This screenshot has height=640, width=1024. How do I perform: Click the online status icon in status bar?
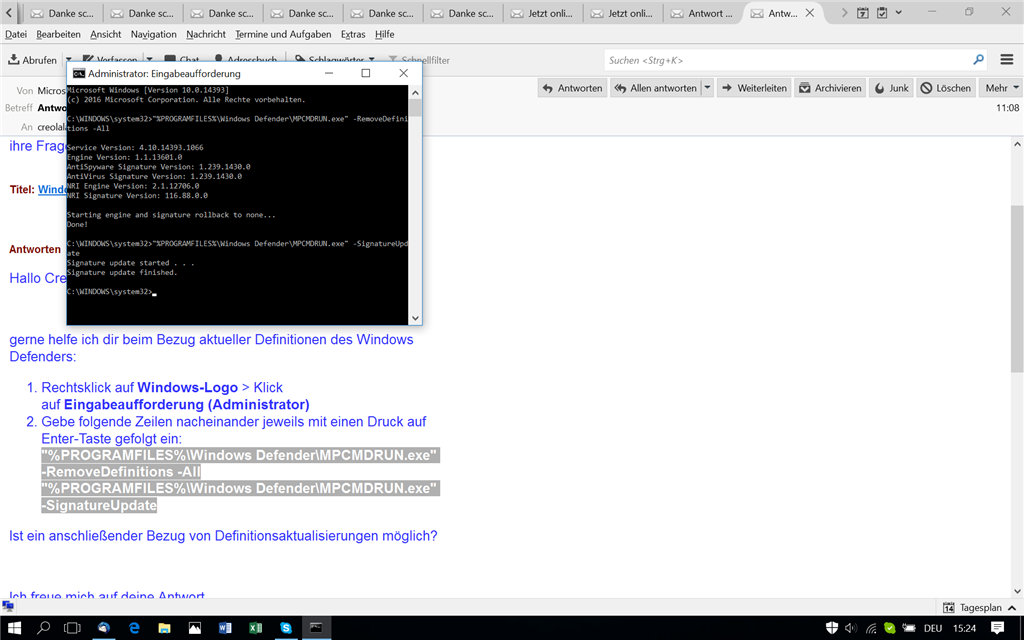tap(8, 607)
